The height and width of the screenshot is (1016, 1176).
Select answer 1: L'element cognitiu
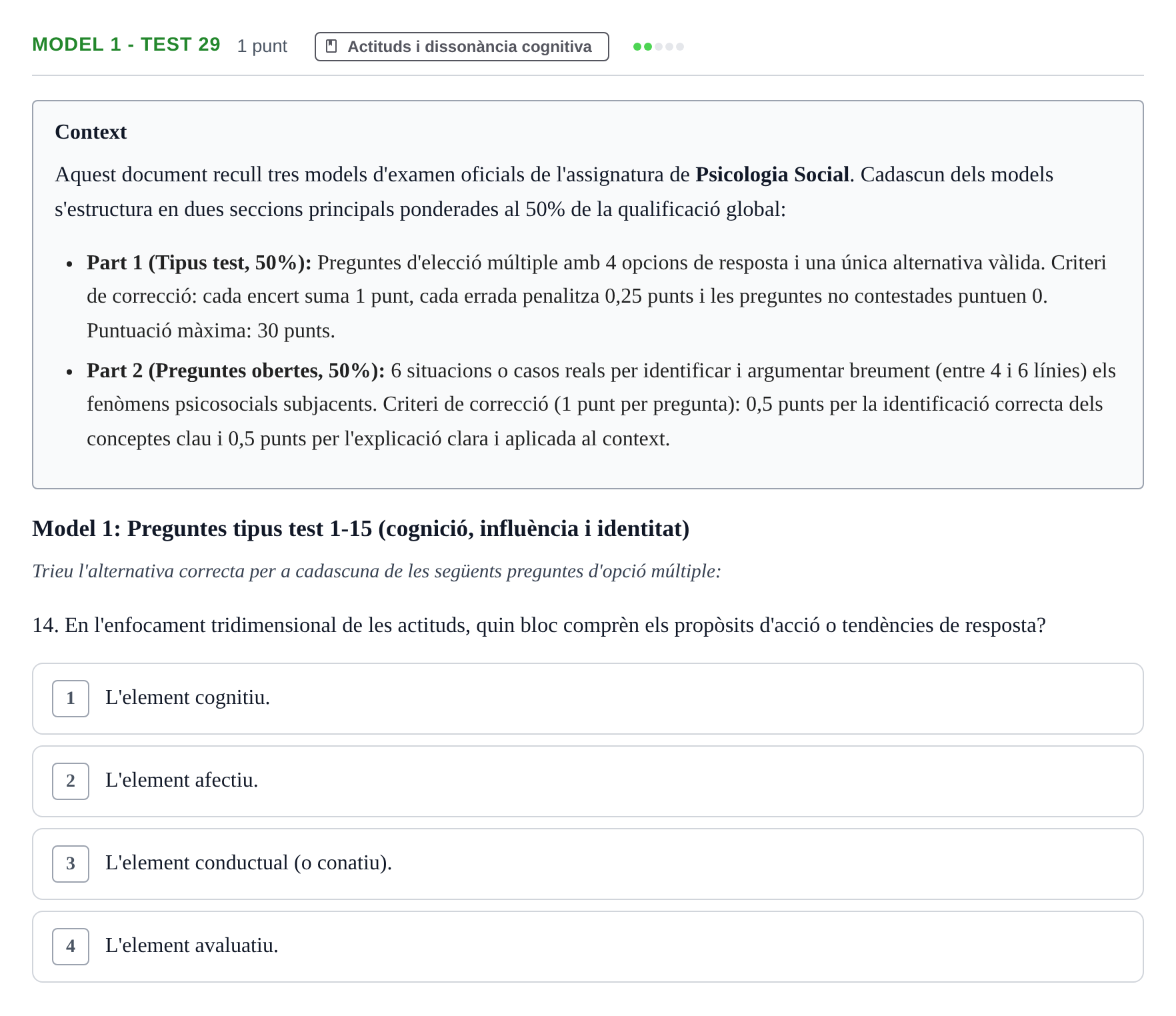pos(587,698)
